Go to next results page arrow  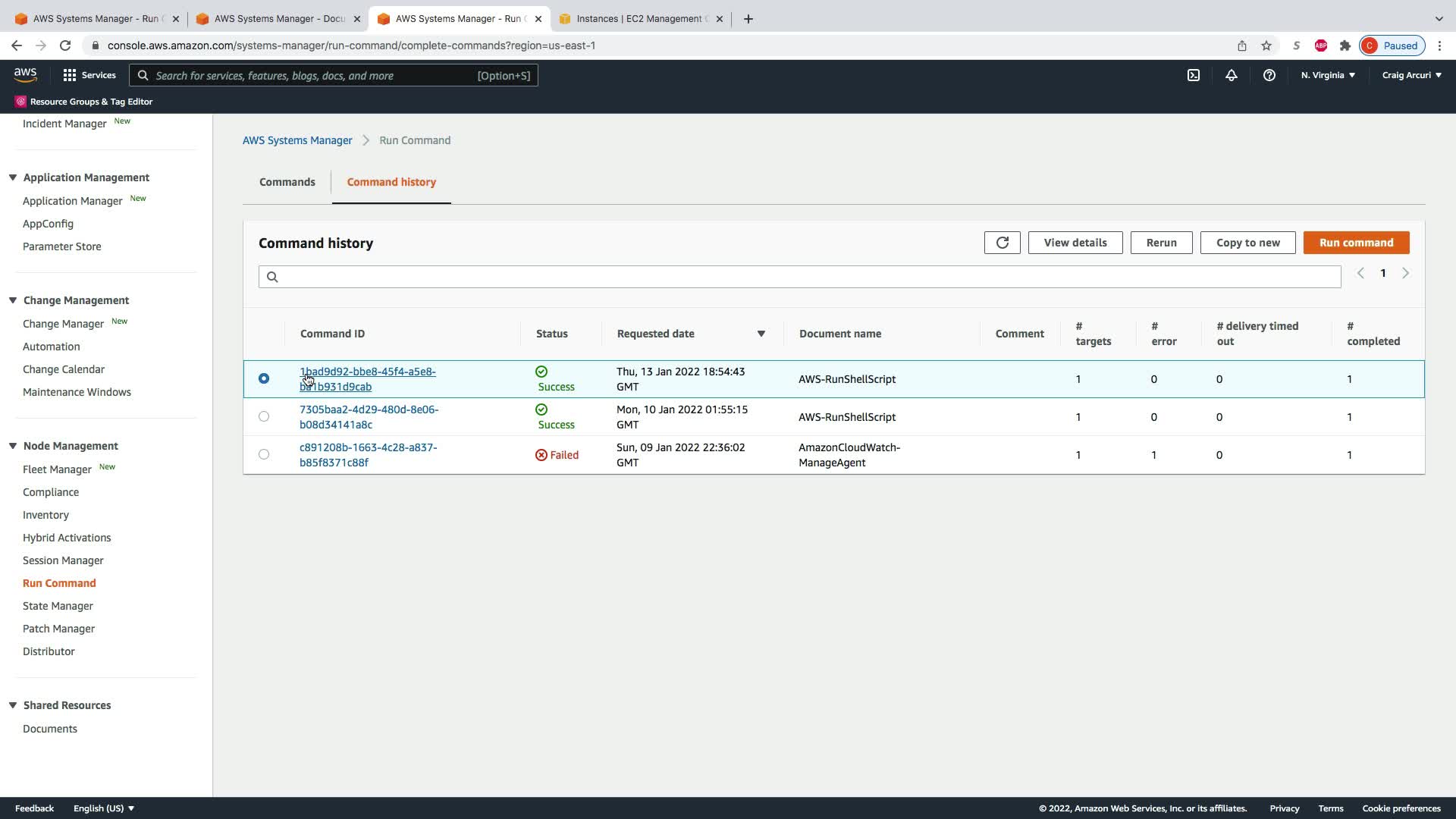(1405, 273)
